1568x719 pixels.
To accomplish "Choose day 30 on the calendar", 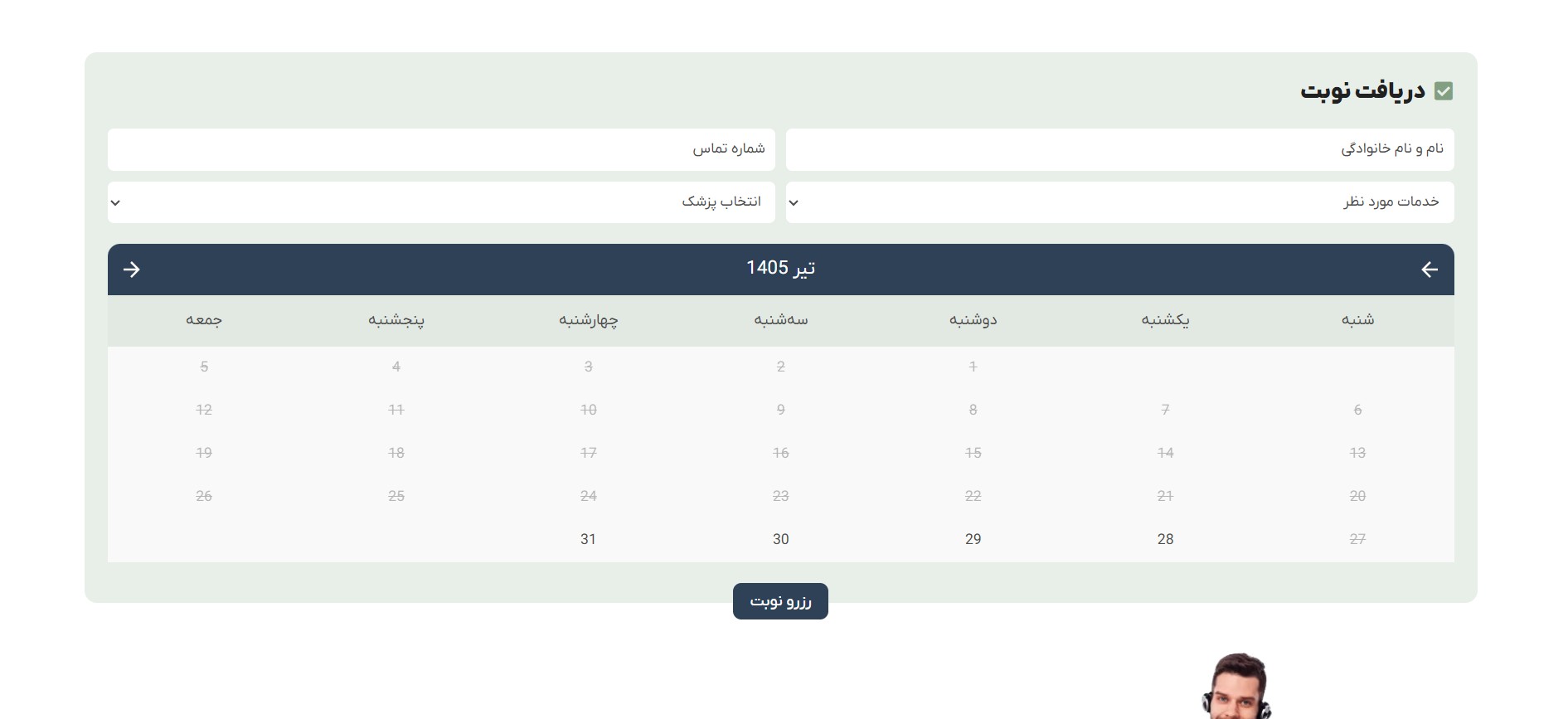I will tap(780, 539).
